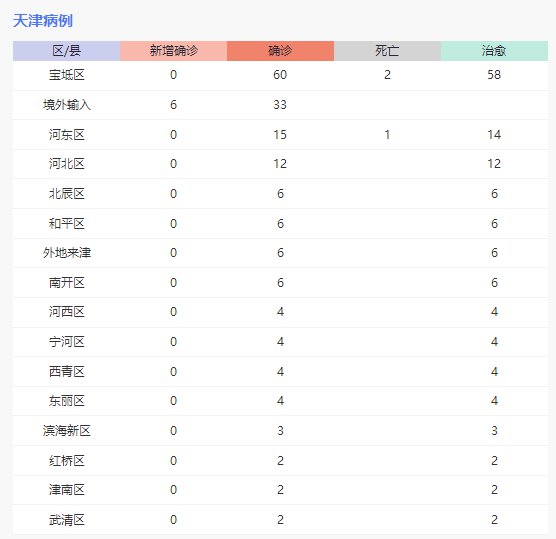
Task: Select confirmed count 15 for 河东区
Action: [x=280, y=135]
